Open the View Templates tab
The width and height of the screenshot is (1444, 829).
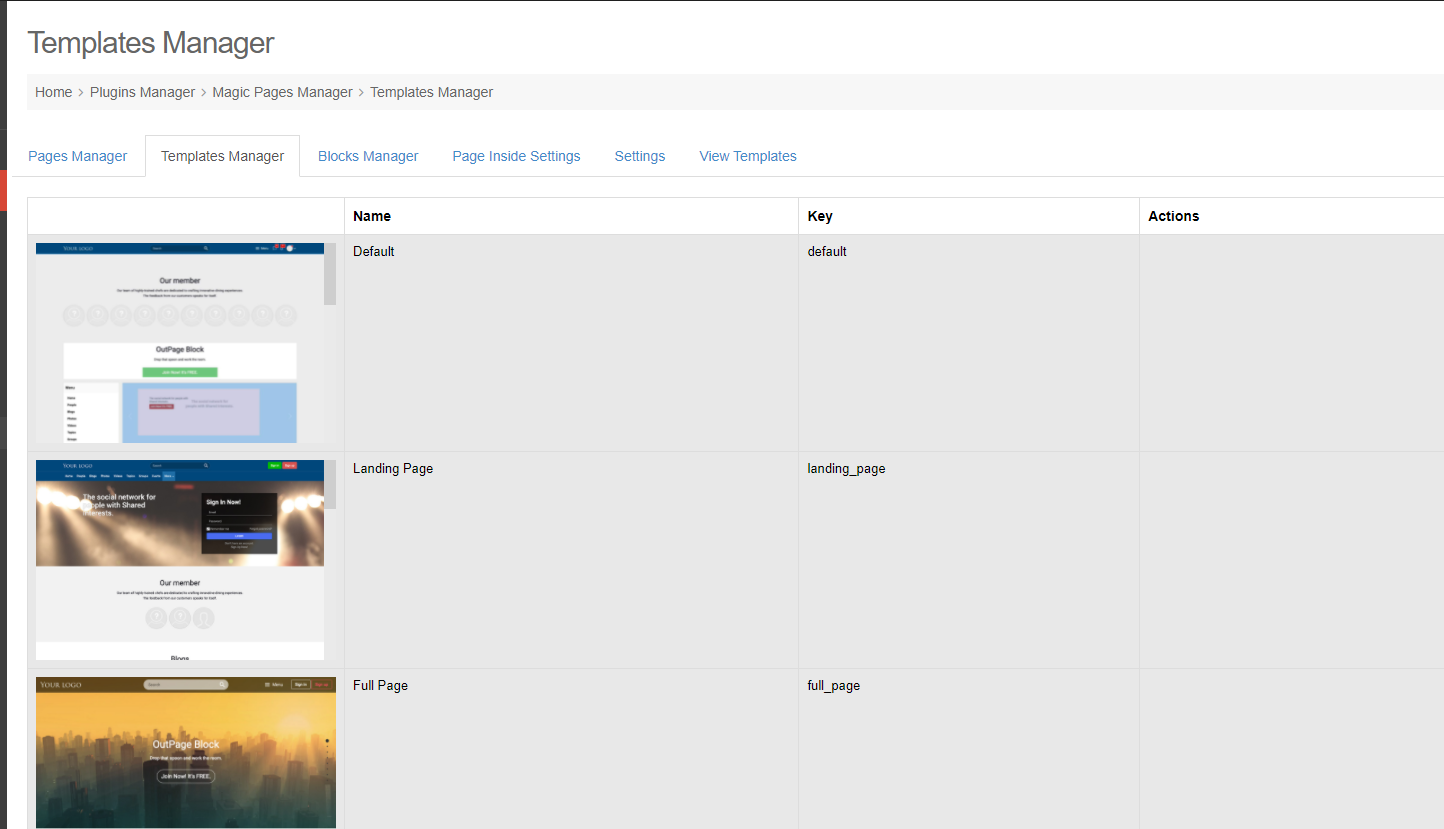748,156
